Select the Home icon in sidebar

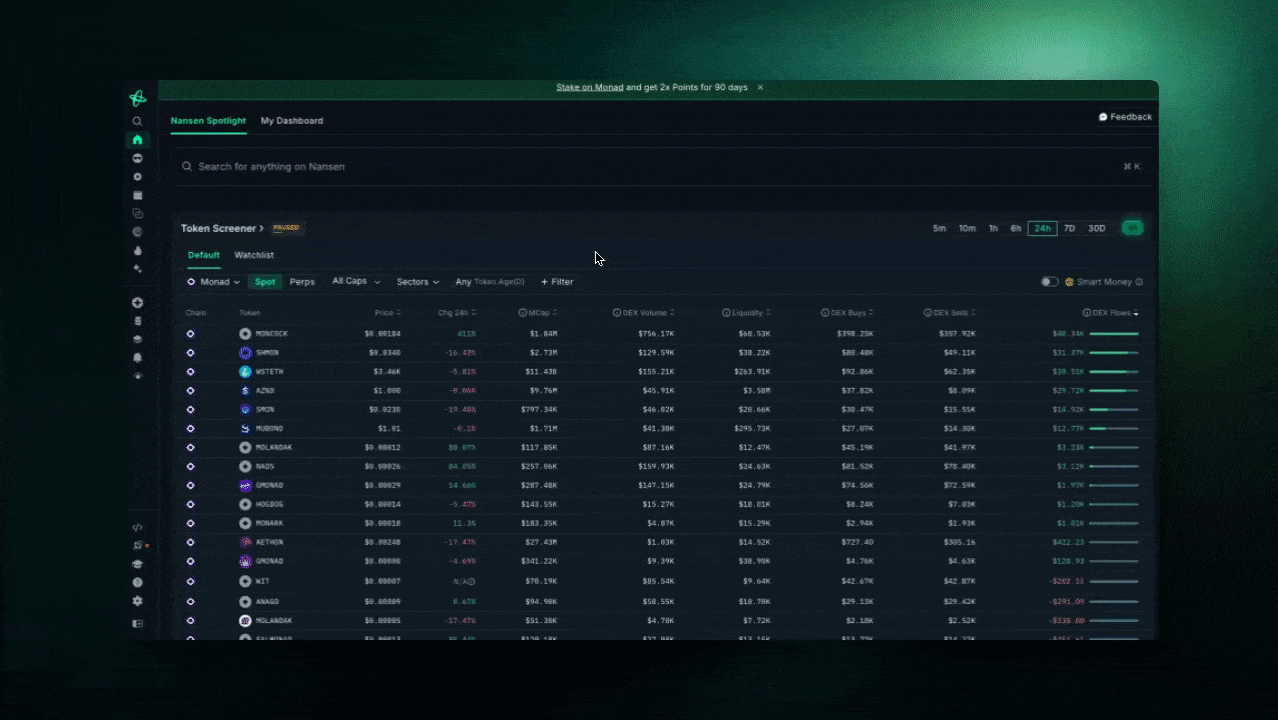138,140
